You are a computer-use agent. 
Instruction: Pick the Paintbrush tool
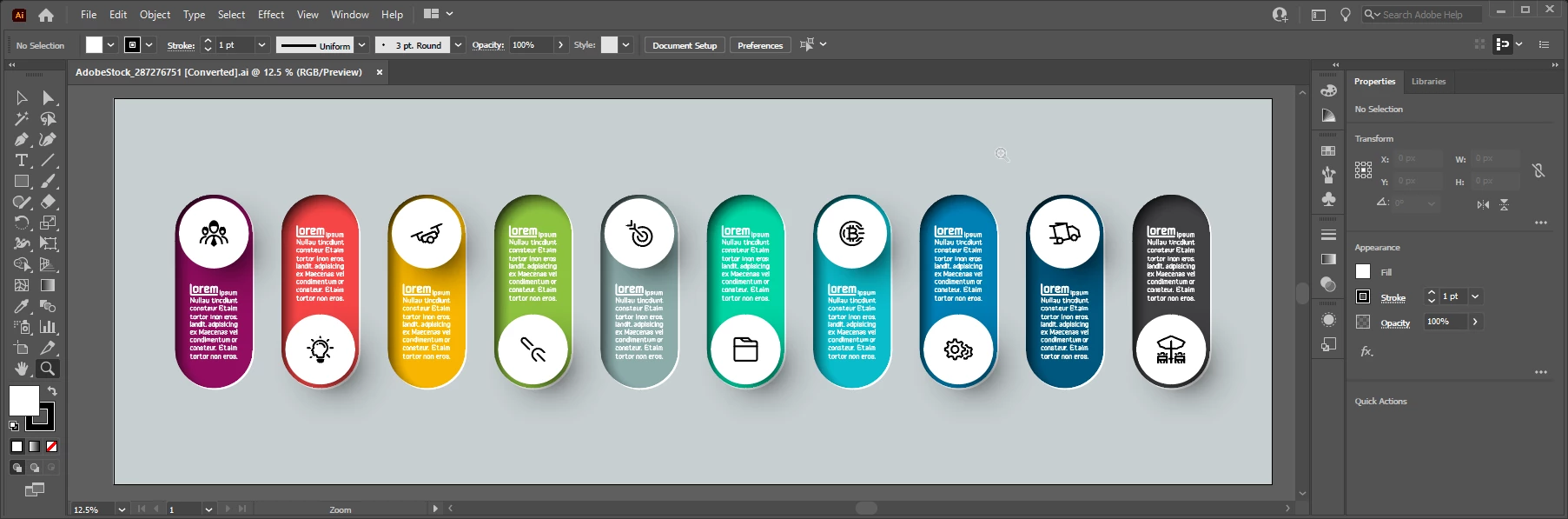tap(49, 181)
